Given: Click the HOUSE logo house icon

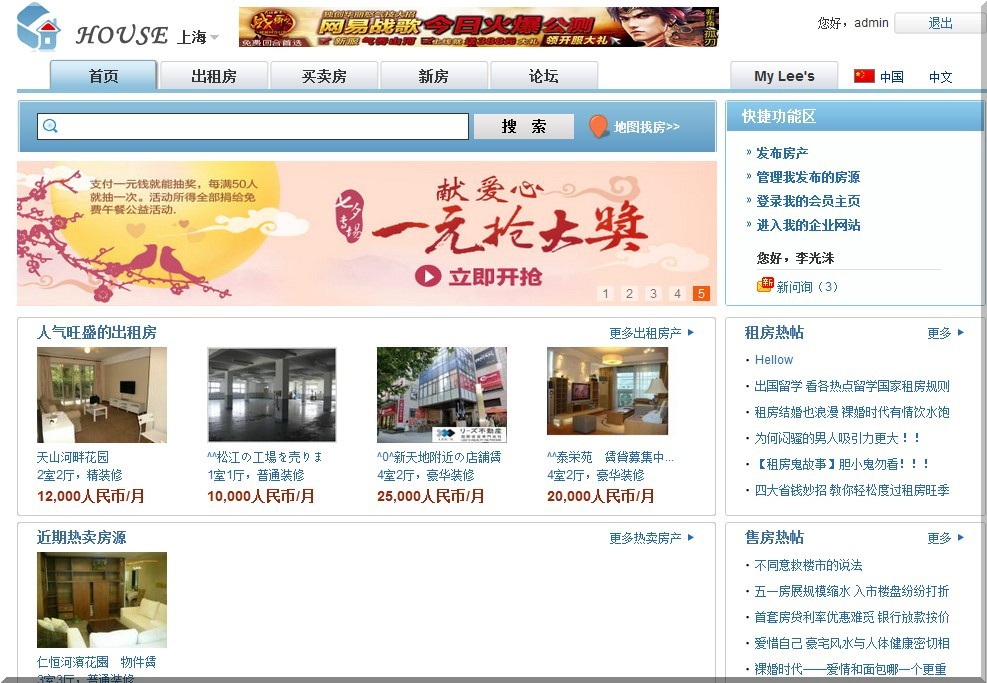Looking at the screenshot, I should pyautogui.click(x=38, y=27).
